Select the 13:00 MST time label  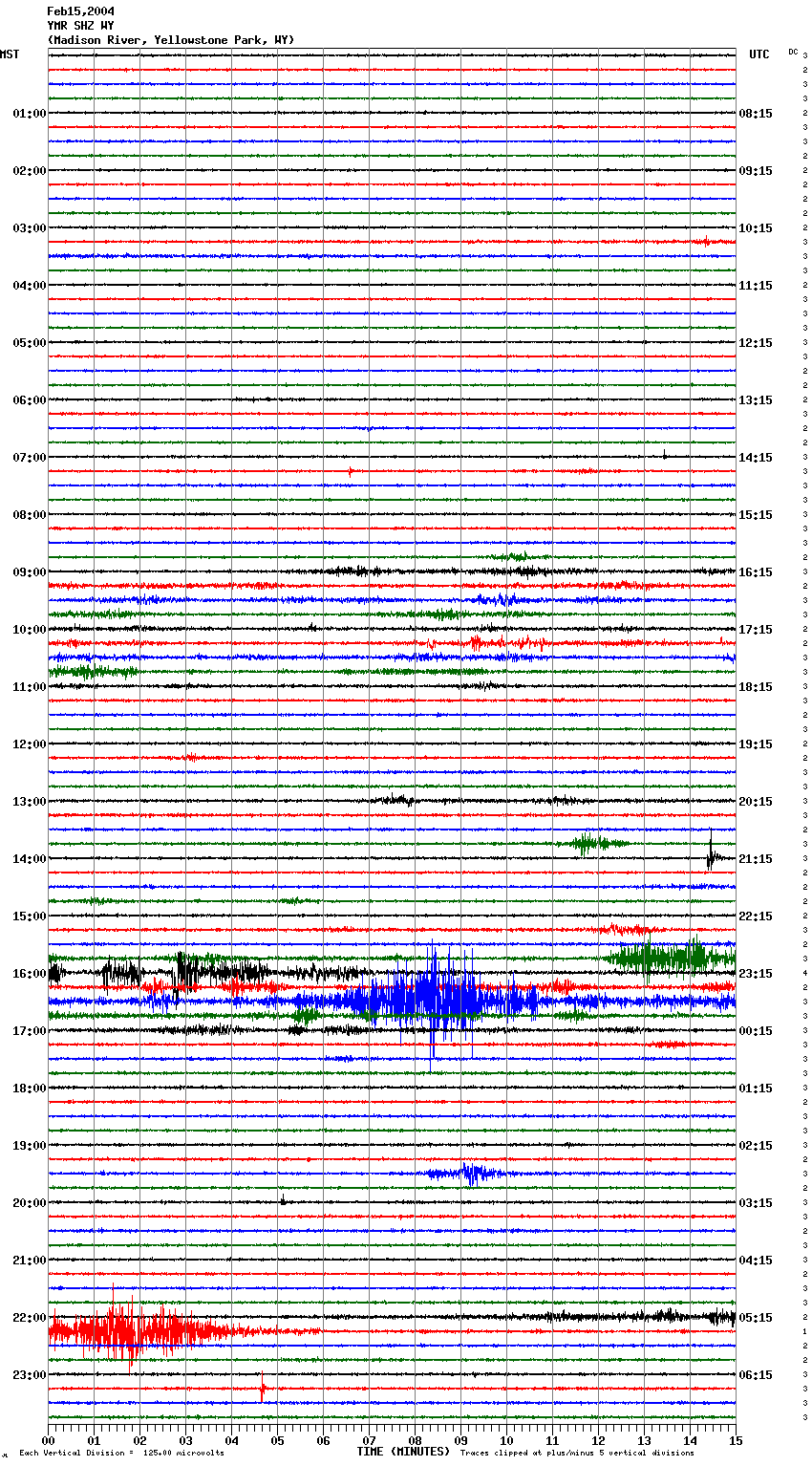pos(30,802)
